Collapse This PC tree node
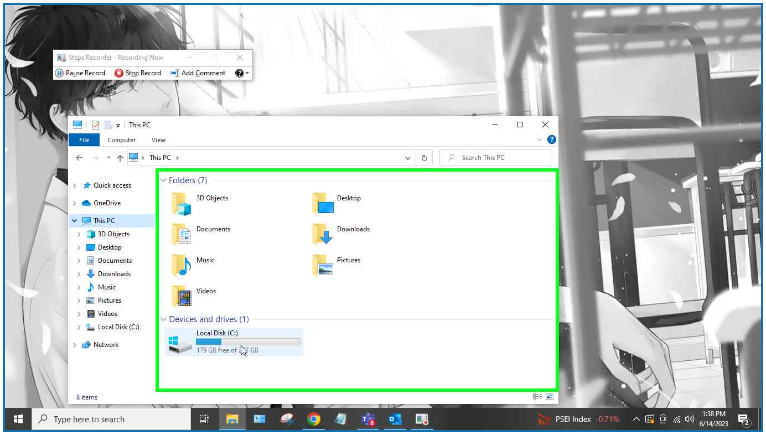The image size is (766, 436). point(75,221)
